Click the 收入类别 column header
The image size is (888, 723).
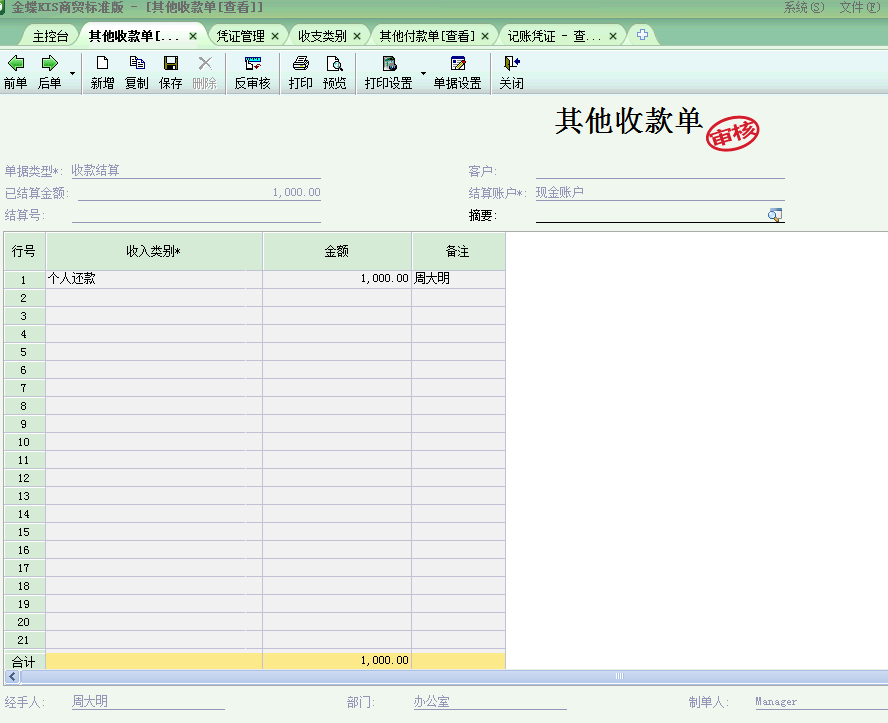(154, 251)
